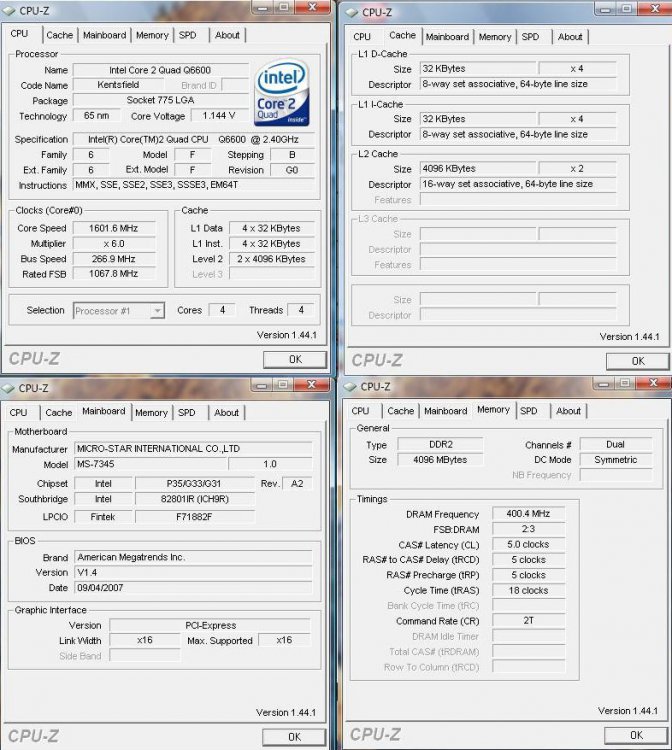
Task: Click CPU-Z app icon in bottom-right title bar
Action: point(351,386)
